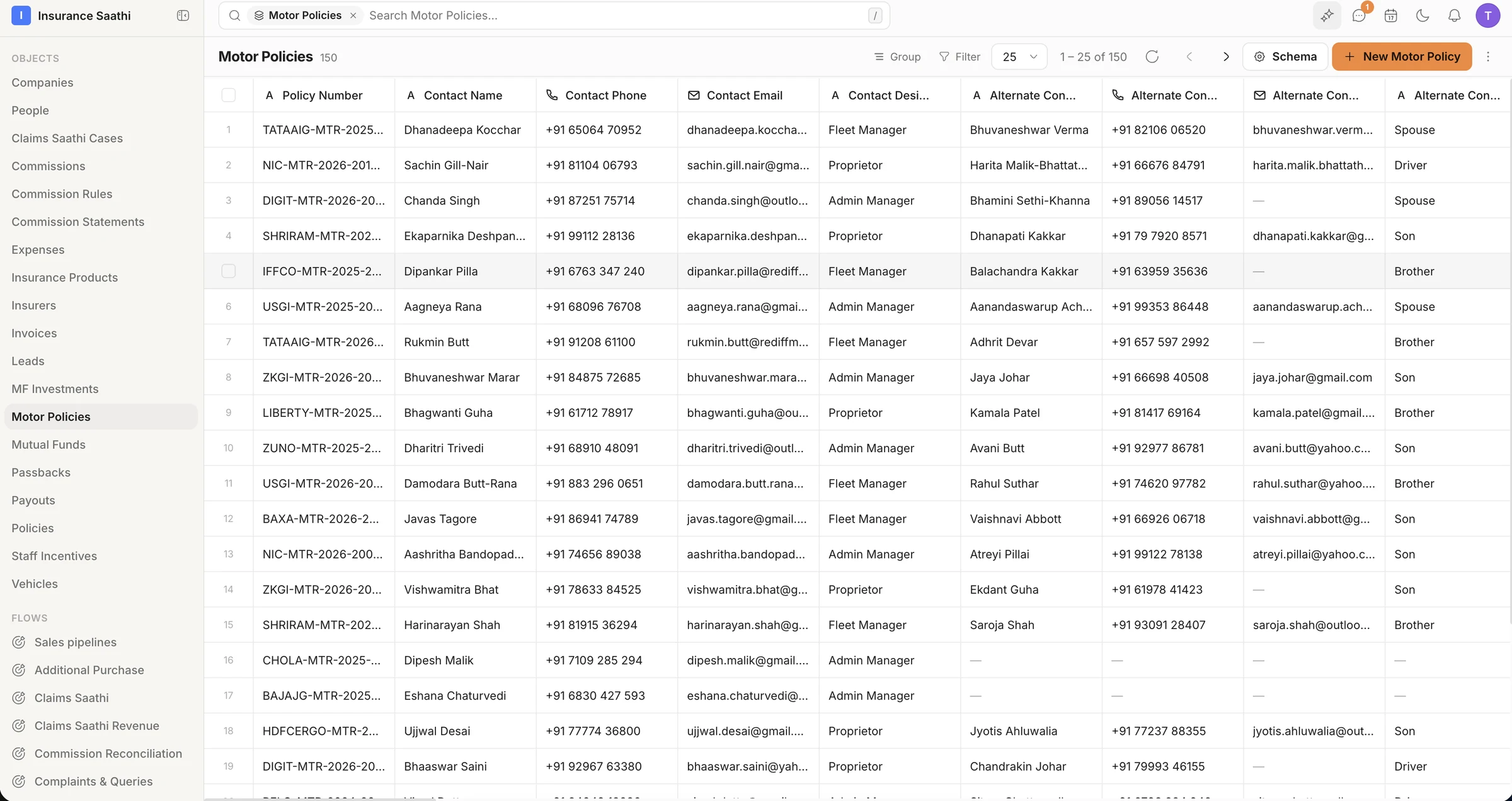
Task: Open the Schema button
Action: pyautogui.click(x=1285, y=57)
